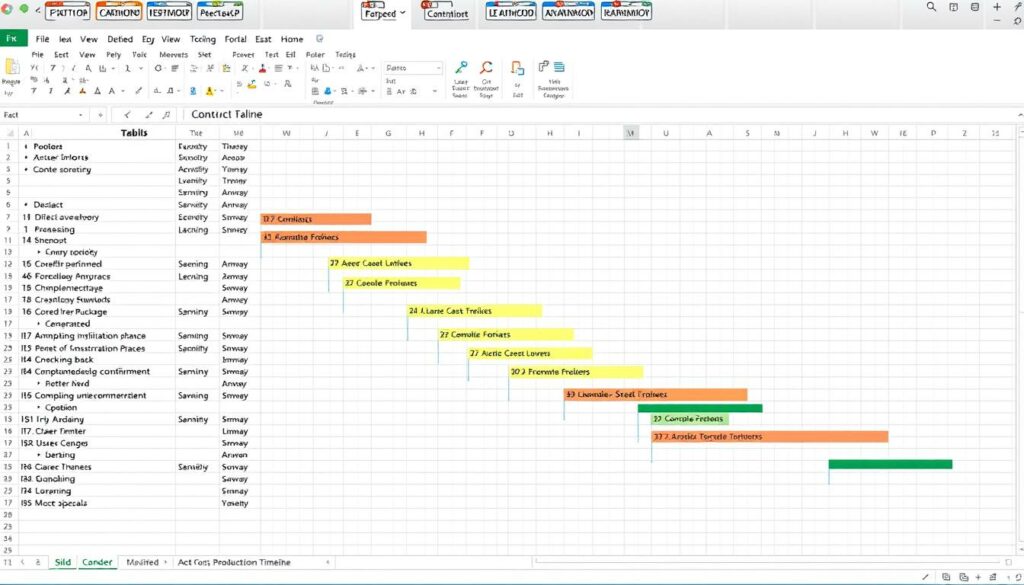This screenshot has width=1024, height=585.
Task: Open the Detied menu
Action: [x=120, y=39]
